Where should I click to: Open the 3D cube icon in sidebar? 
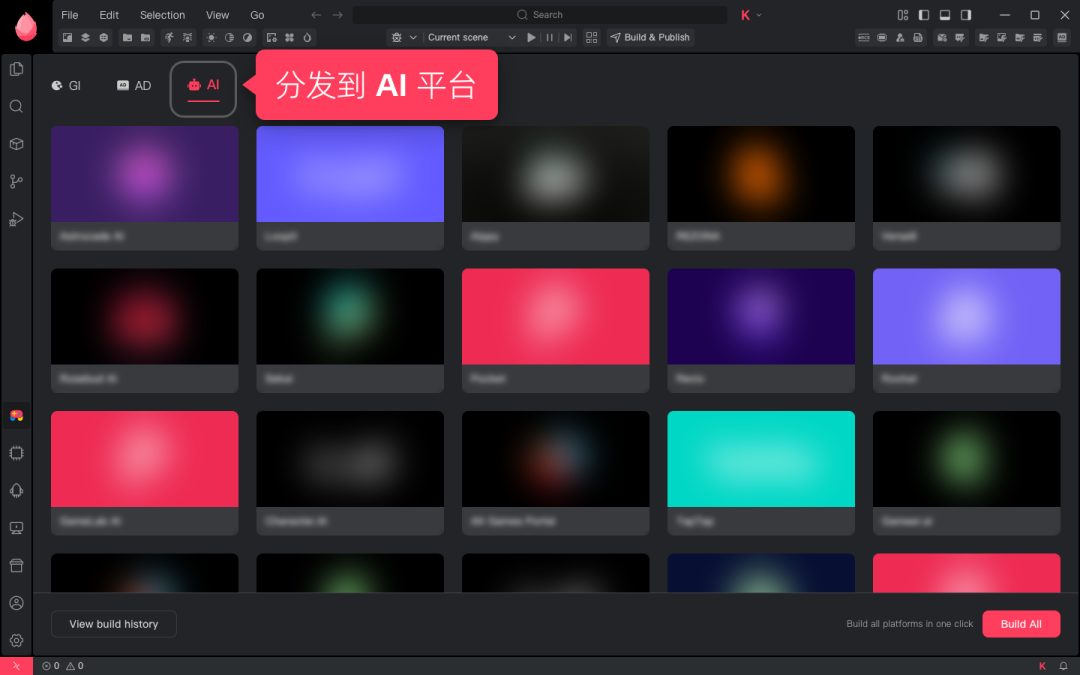[x=17, y=144]
